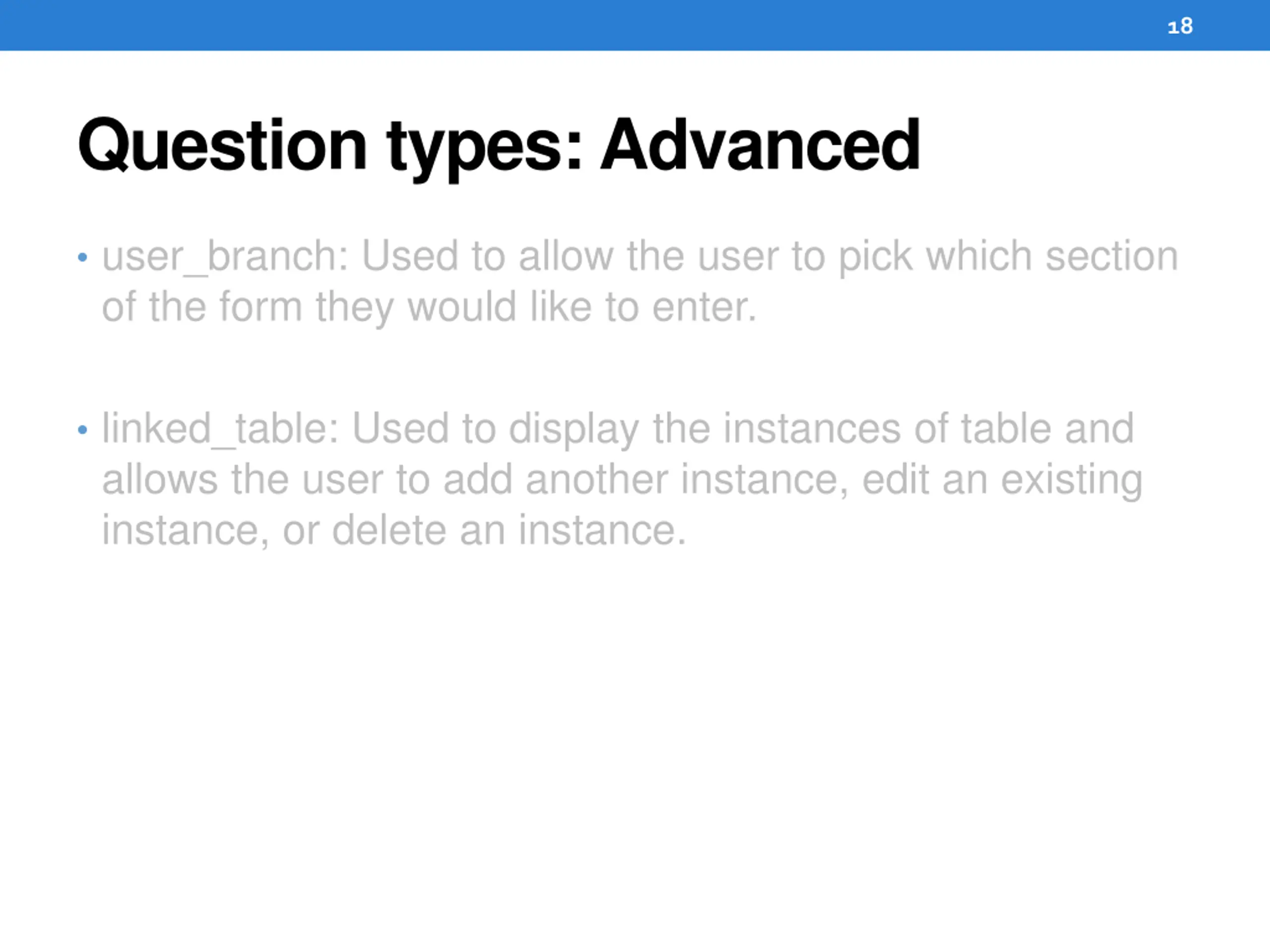Click the bullet dot before linked_table
This screenshot has height=952, width=1270.
point(83,430)
